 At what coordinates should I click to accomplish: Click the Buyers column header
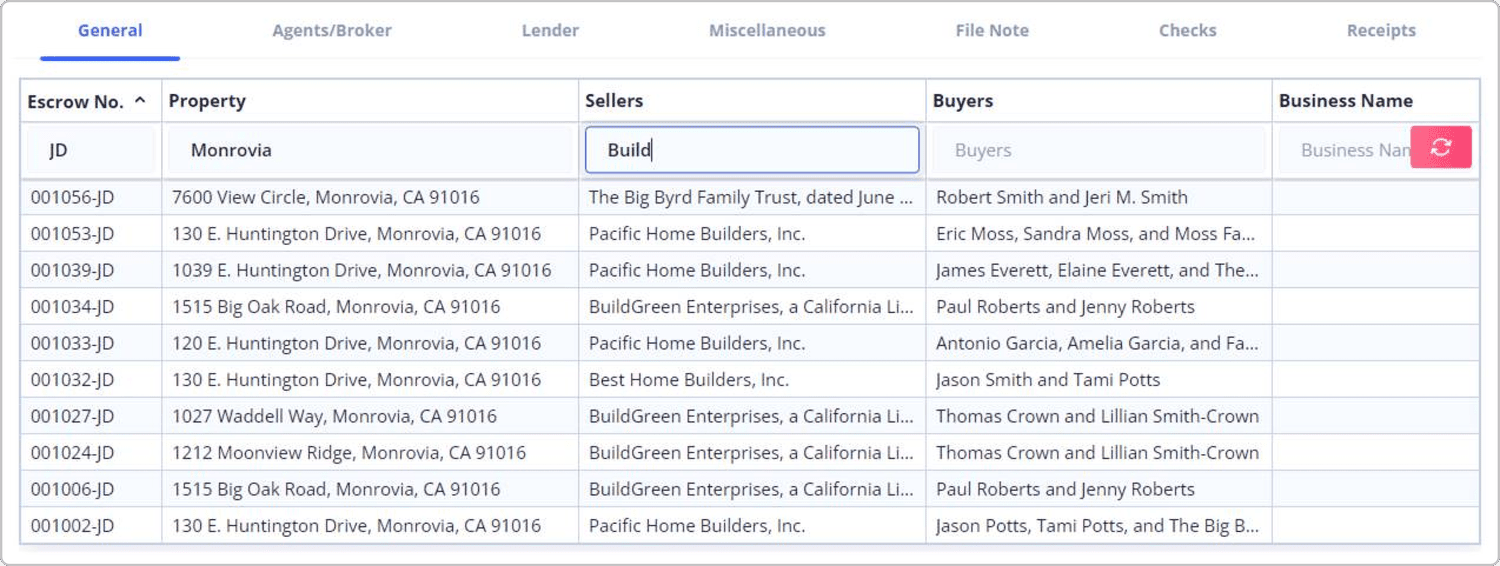coord(963,101)
